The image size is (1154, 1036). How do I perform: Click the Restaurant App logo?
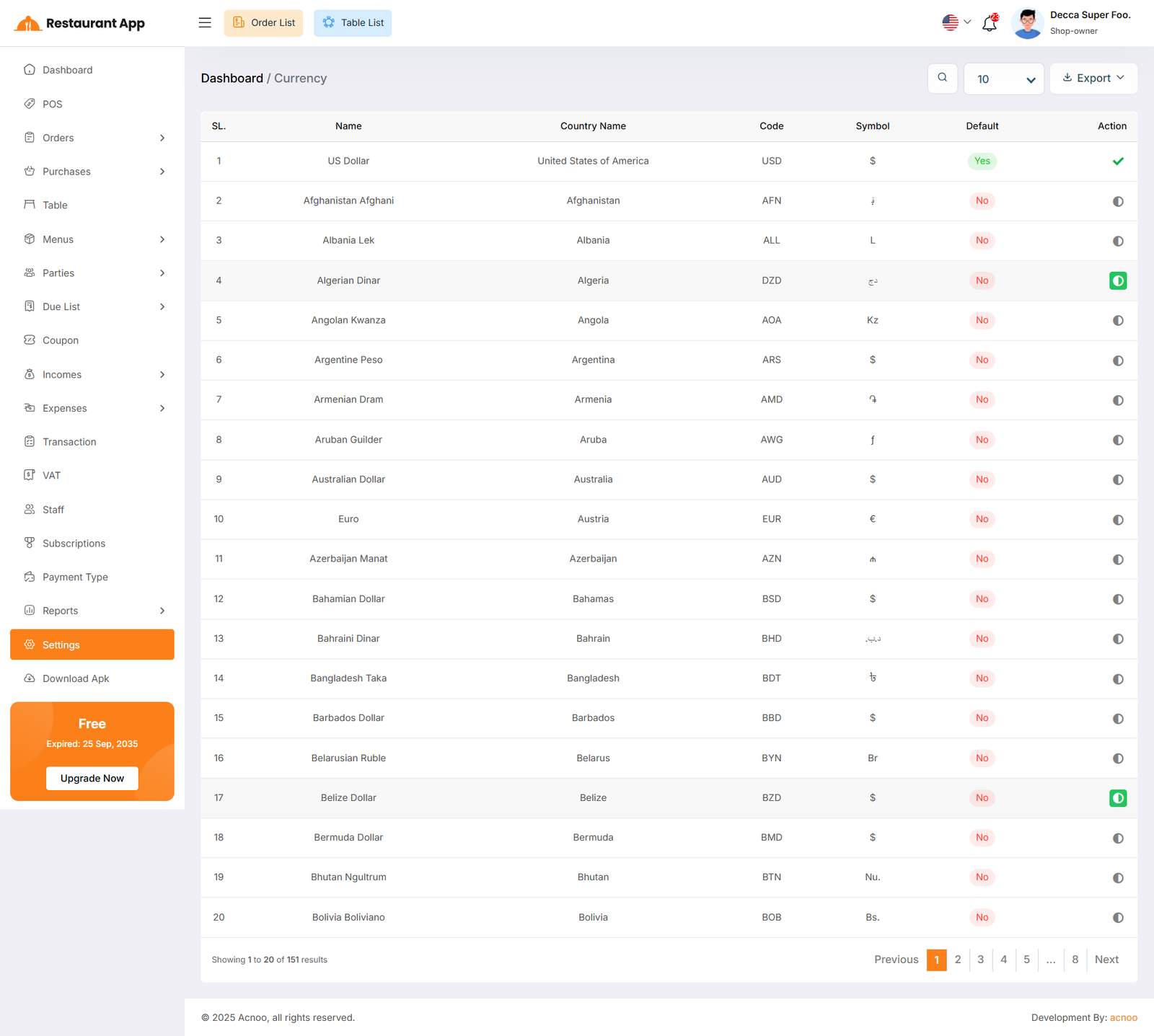[x=80, y=23]
